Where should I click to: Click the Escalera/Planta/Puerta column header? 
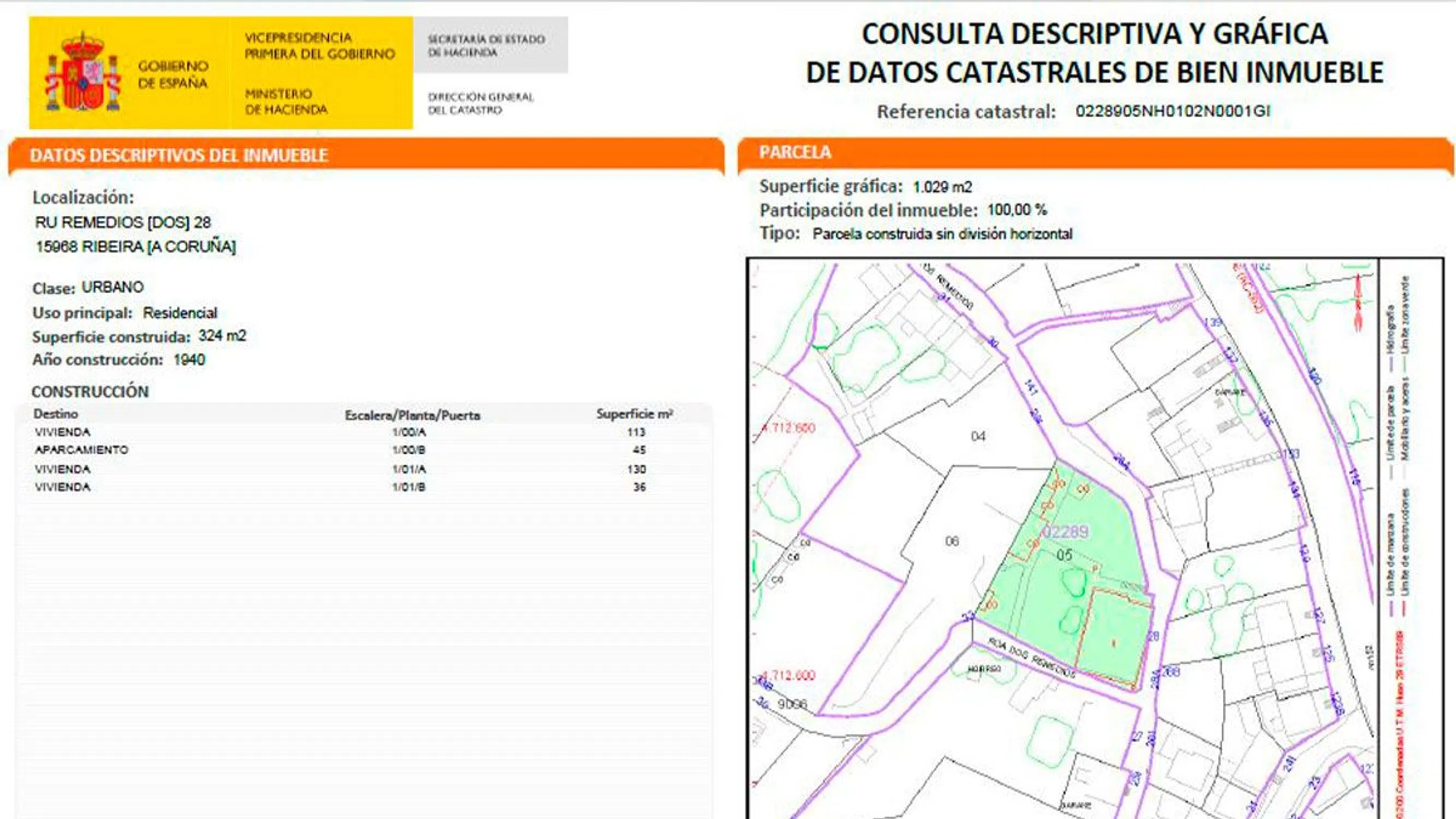(x=412, y=416)
